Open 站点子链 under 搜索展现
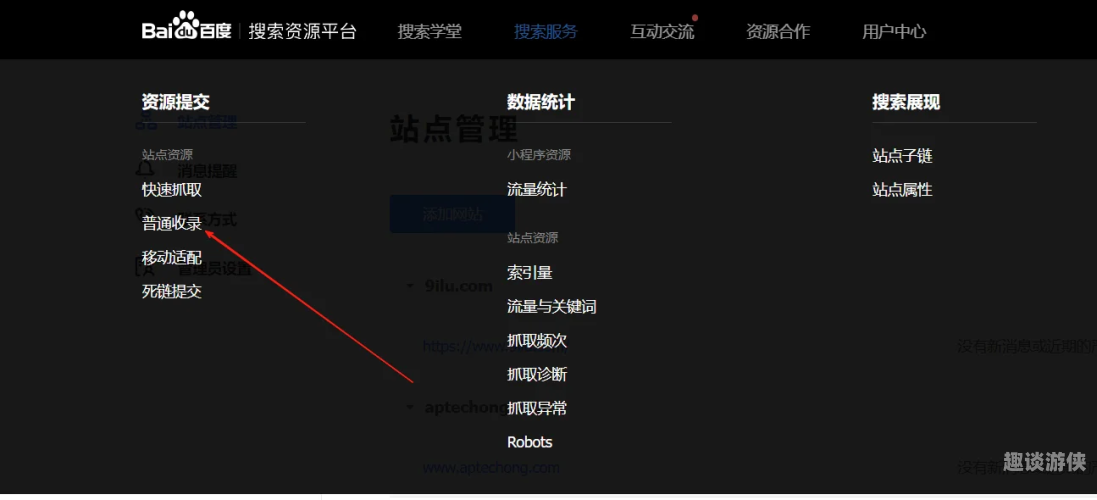This screenshot has width=1097, height=500. [903, 156]
